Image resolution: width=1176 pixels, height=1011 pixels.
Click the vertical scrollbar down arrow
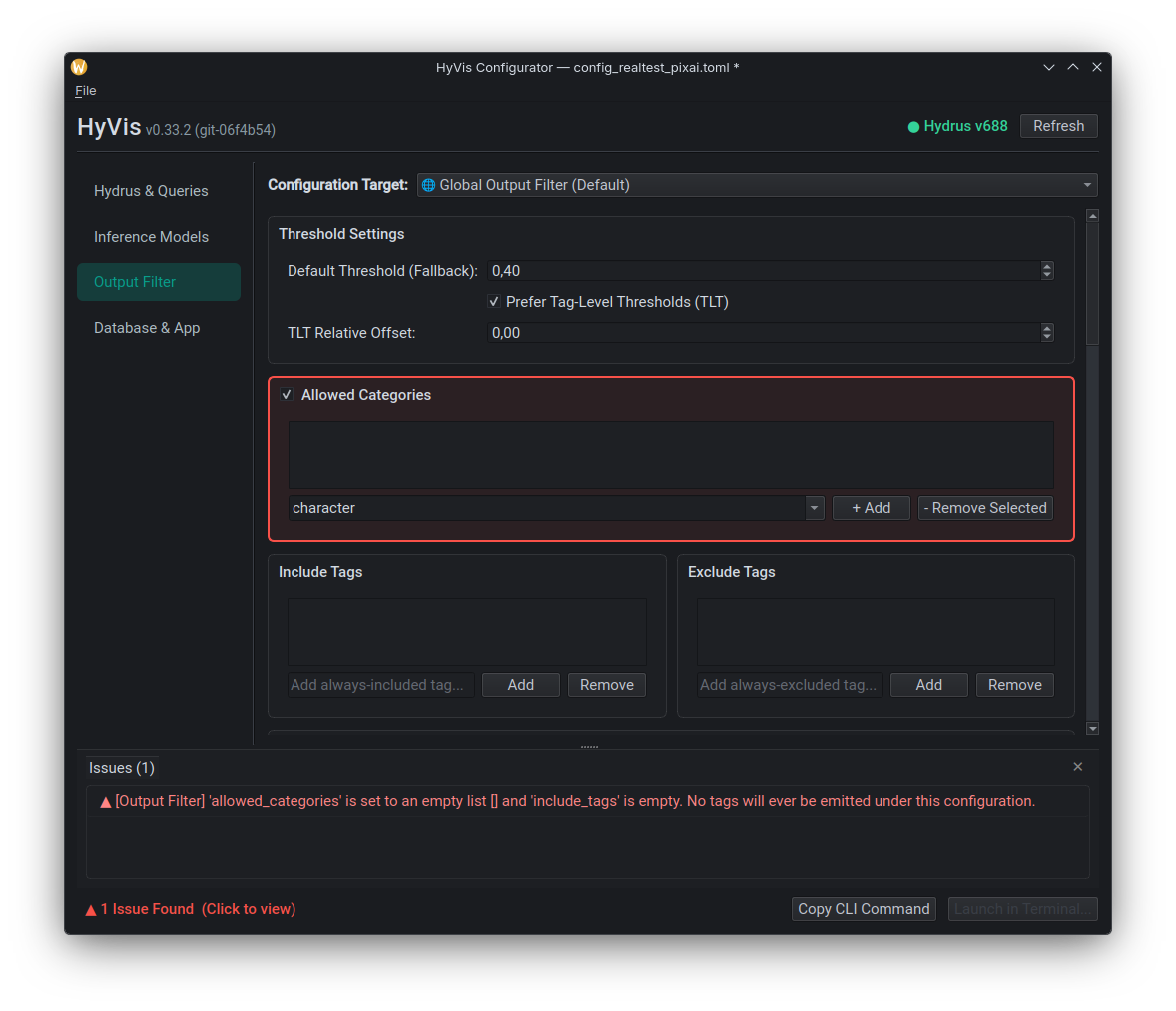click(1093, 729)
